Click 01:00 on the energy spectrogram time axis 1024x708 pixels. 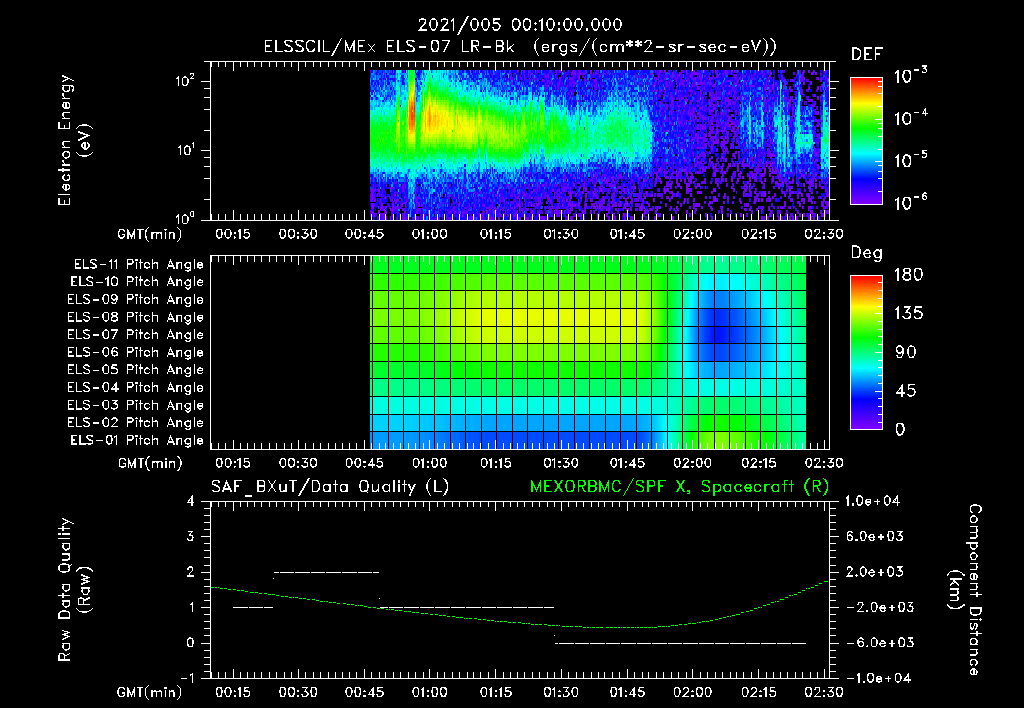[x=429, y=234]
